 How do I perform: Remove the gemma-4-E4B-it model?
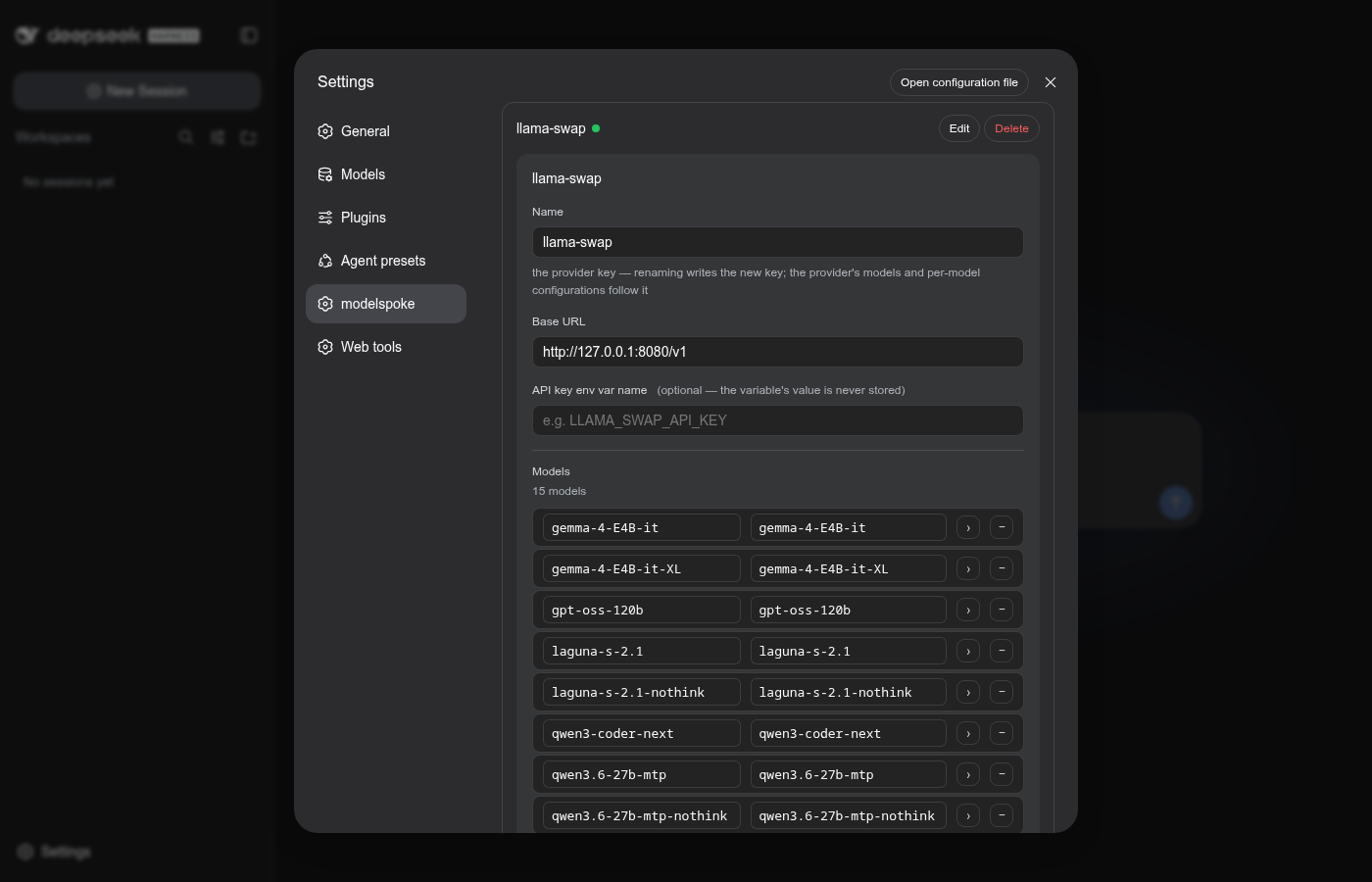coord(1002,527)
